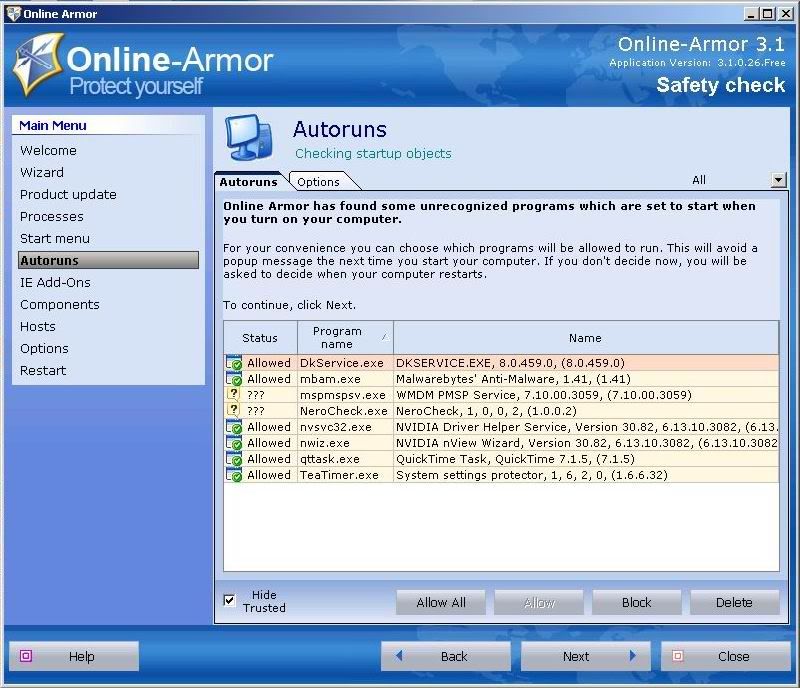This screenshot has width=800, height=688.
Task: Select the qttask.exe program name
Action: click(x=330, y=459)
